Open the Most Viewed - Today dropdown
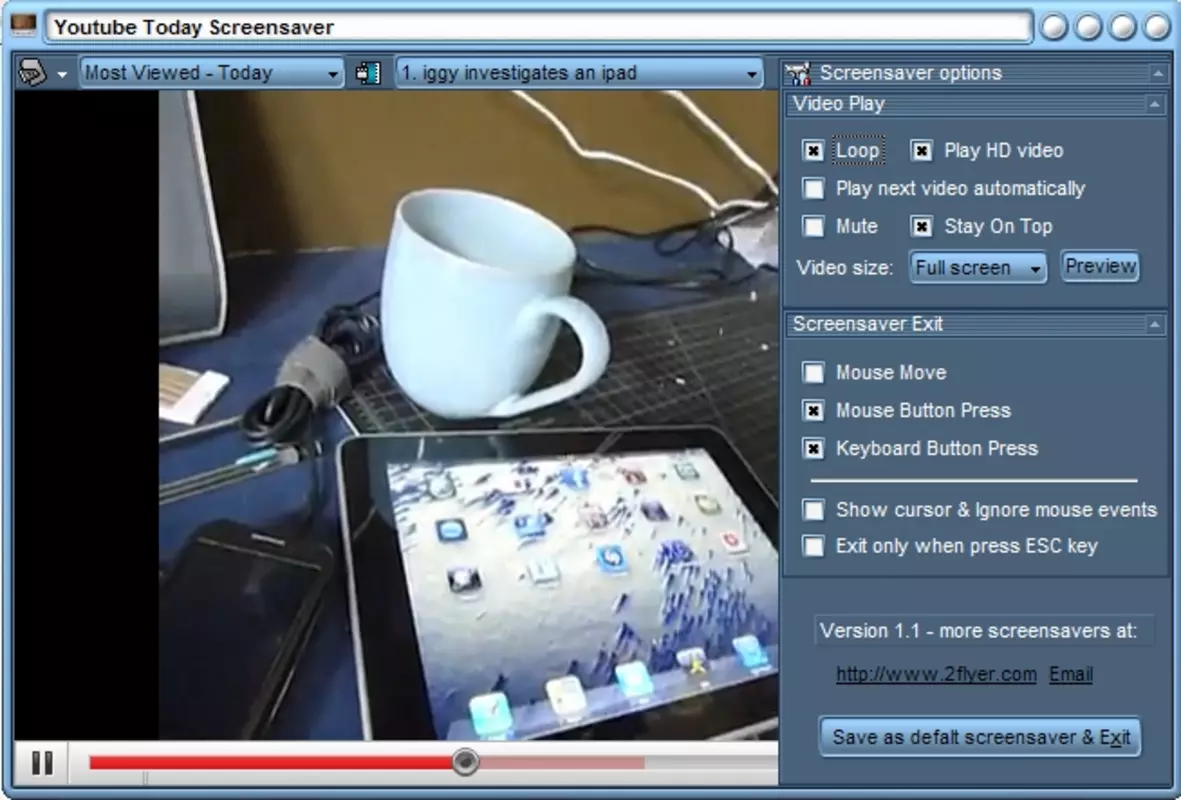 [212, 73]
